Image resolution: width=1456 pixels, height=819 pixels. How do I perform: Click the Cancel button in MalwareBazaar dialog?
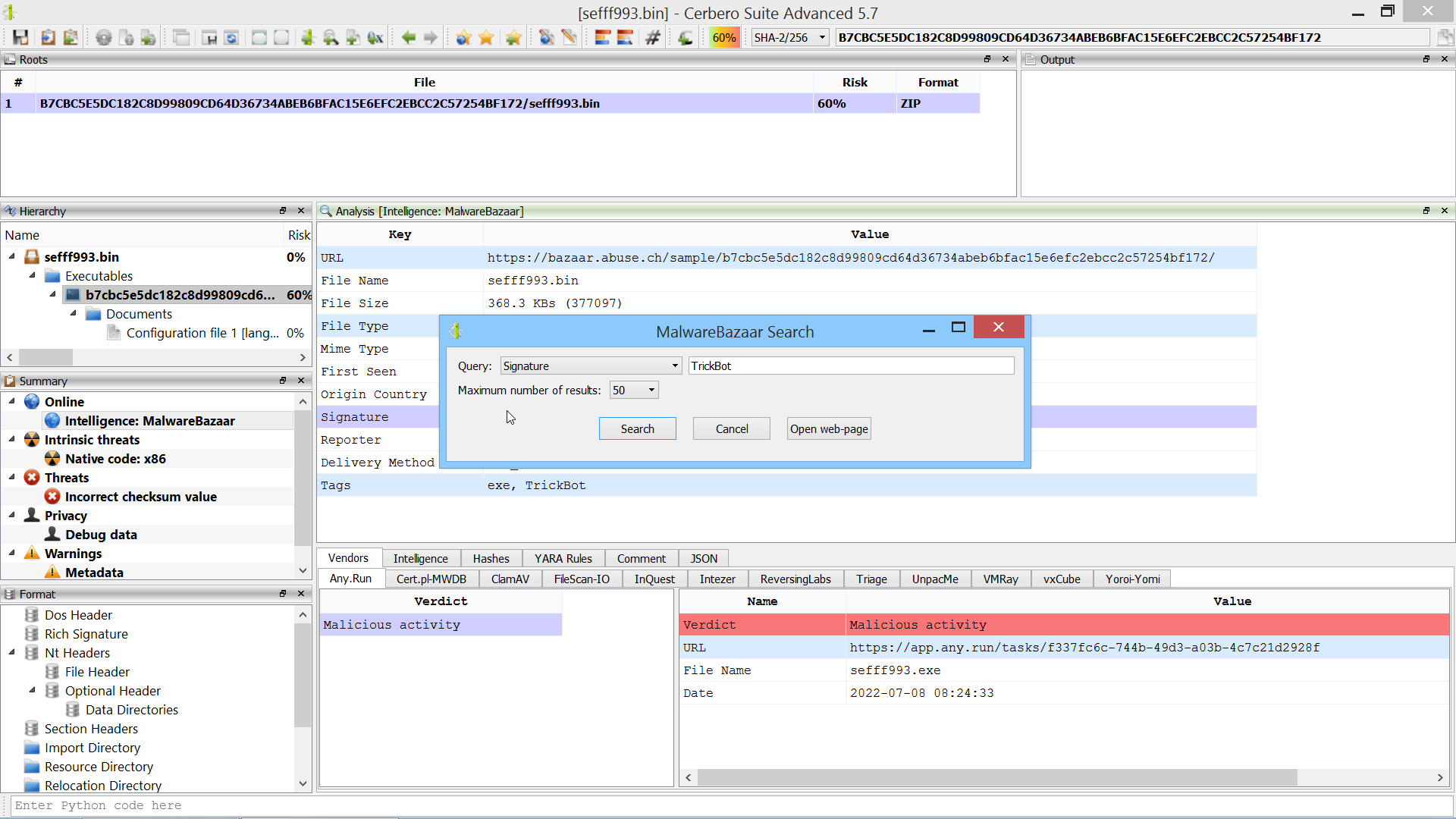click(732, 429)
